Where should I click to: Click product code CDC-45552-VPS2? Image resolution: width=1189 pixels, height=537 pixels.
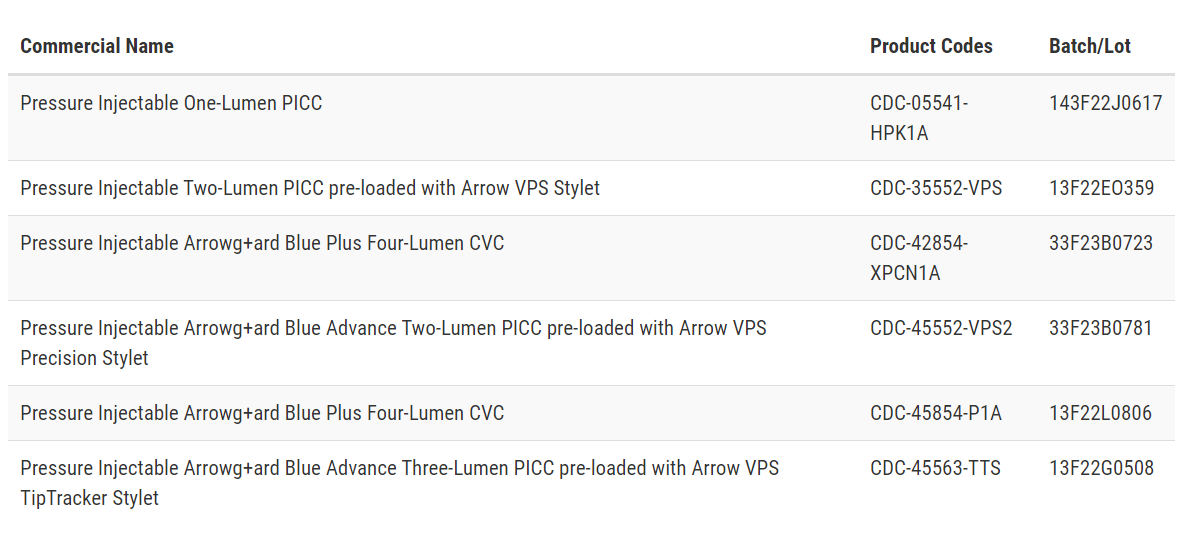941,328
